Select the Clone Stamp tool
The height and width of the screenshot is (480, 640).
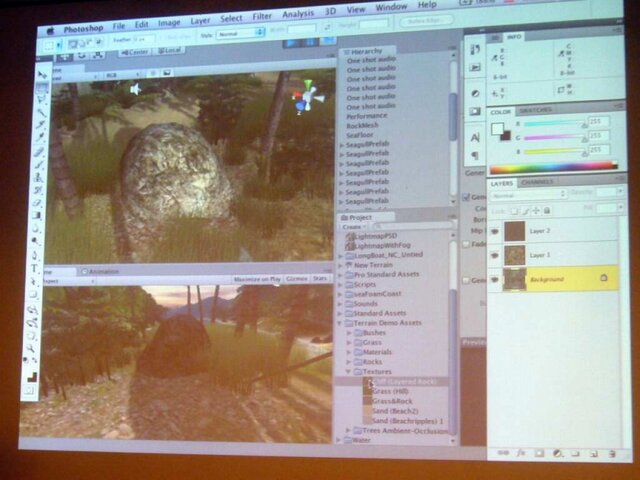point(39,177)
